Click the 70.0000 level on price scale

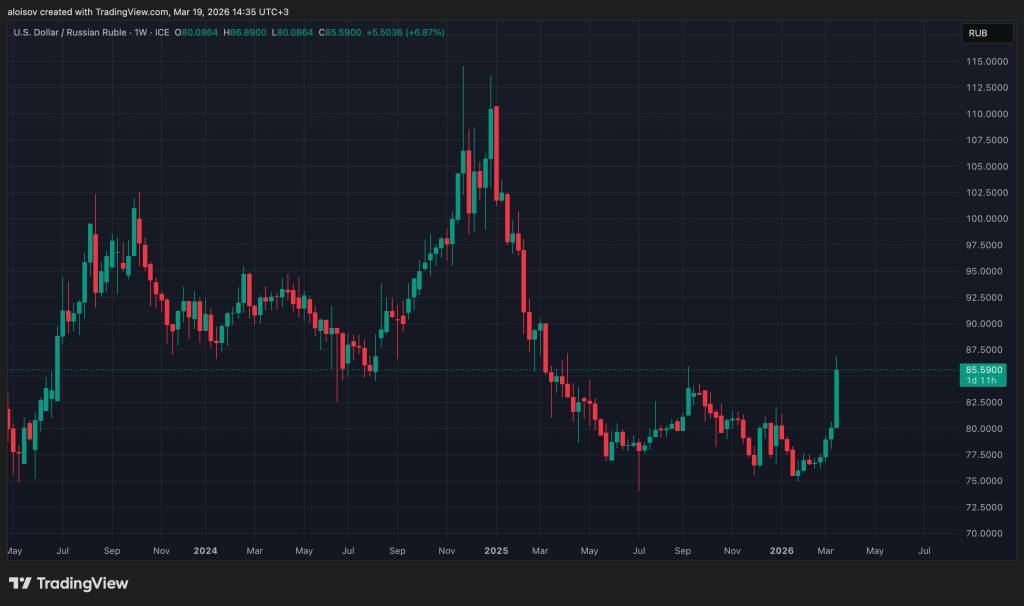click(984, 533)
